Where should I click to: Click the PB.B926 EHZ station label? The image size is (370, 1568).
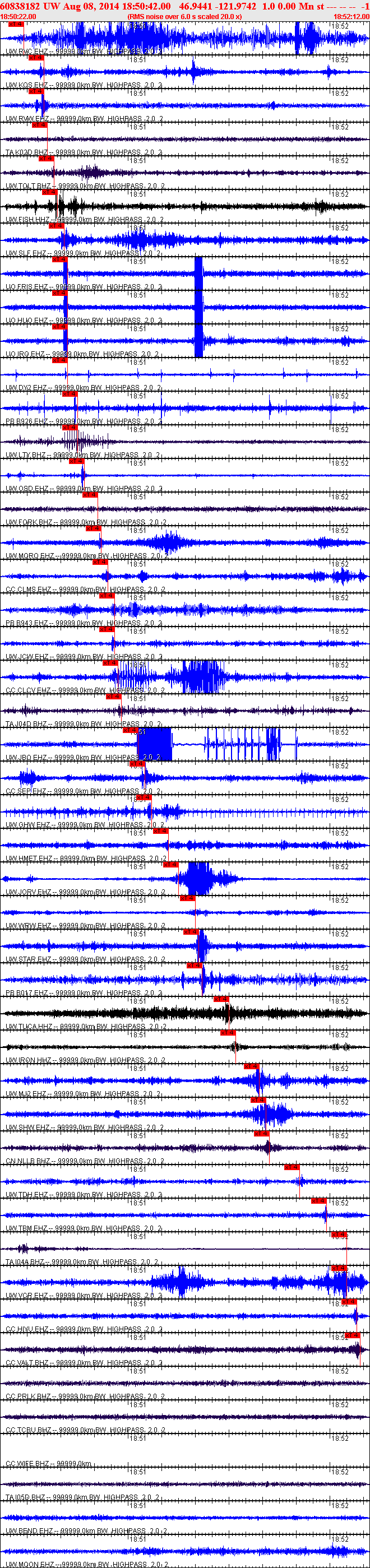(x=27, y=421)
